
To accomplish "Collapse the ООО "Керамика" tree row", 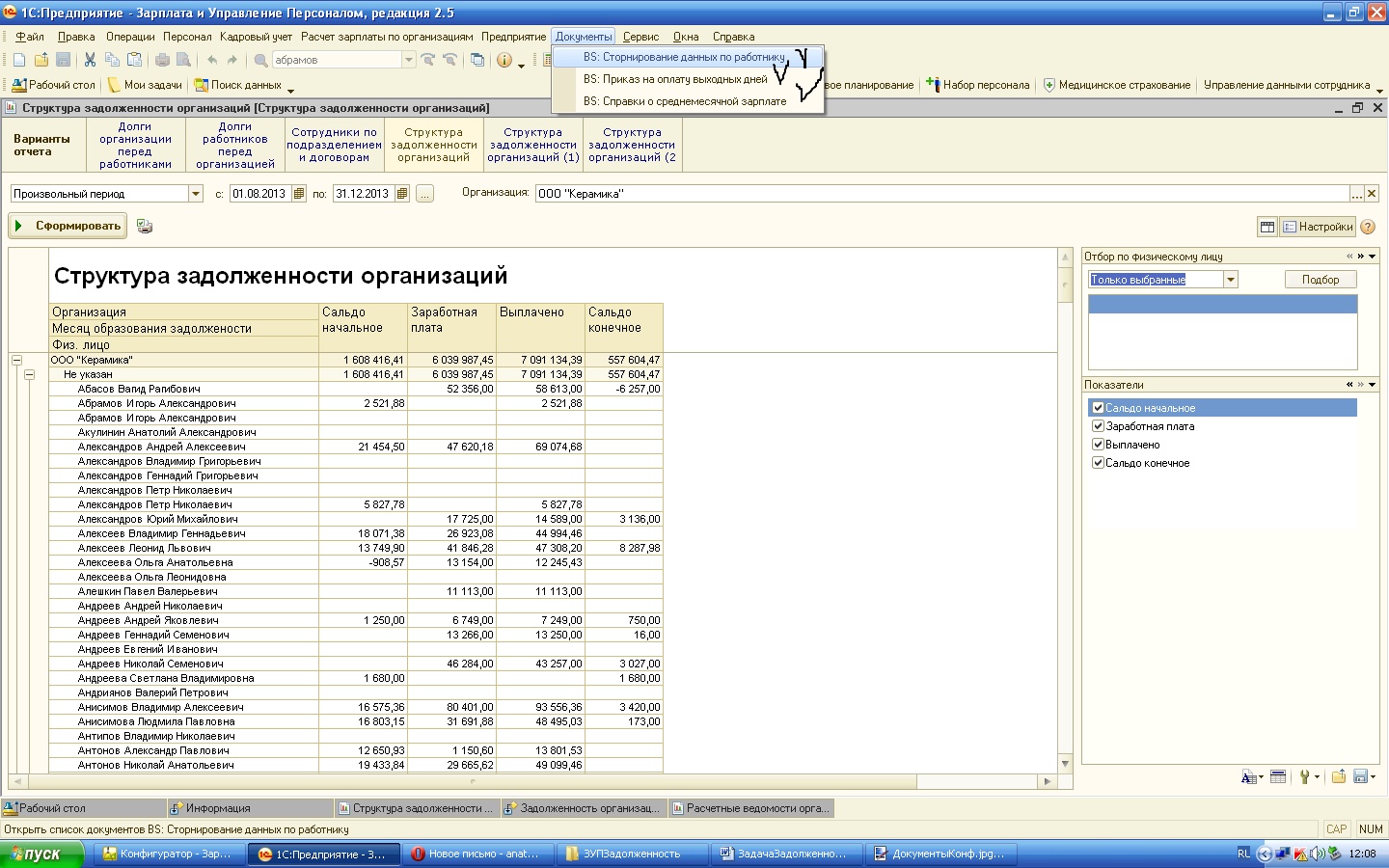I will point(16,360).
